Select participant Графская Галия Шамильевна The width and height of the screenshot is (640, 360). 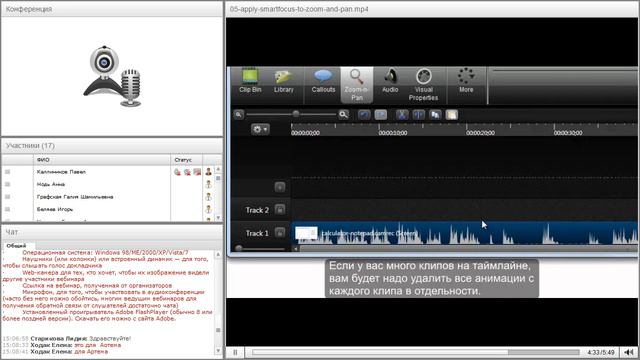click(75, 197)
